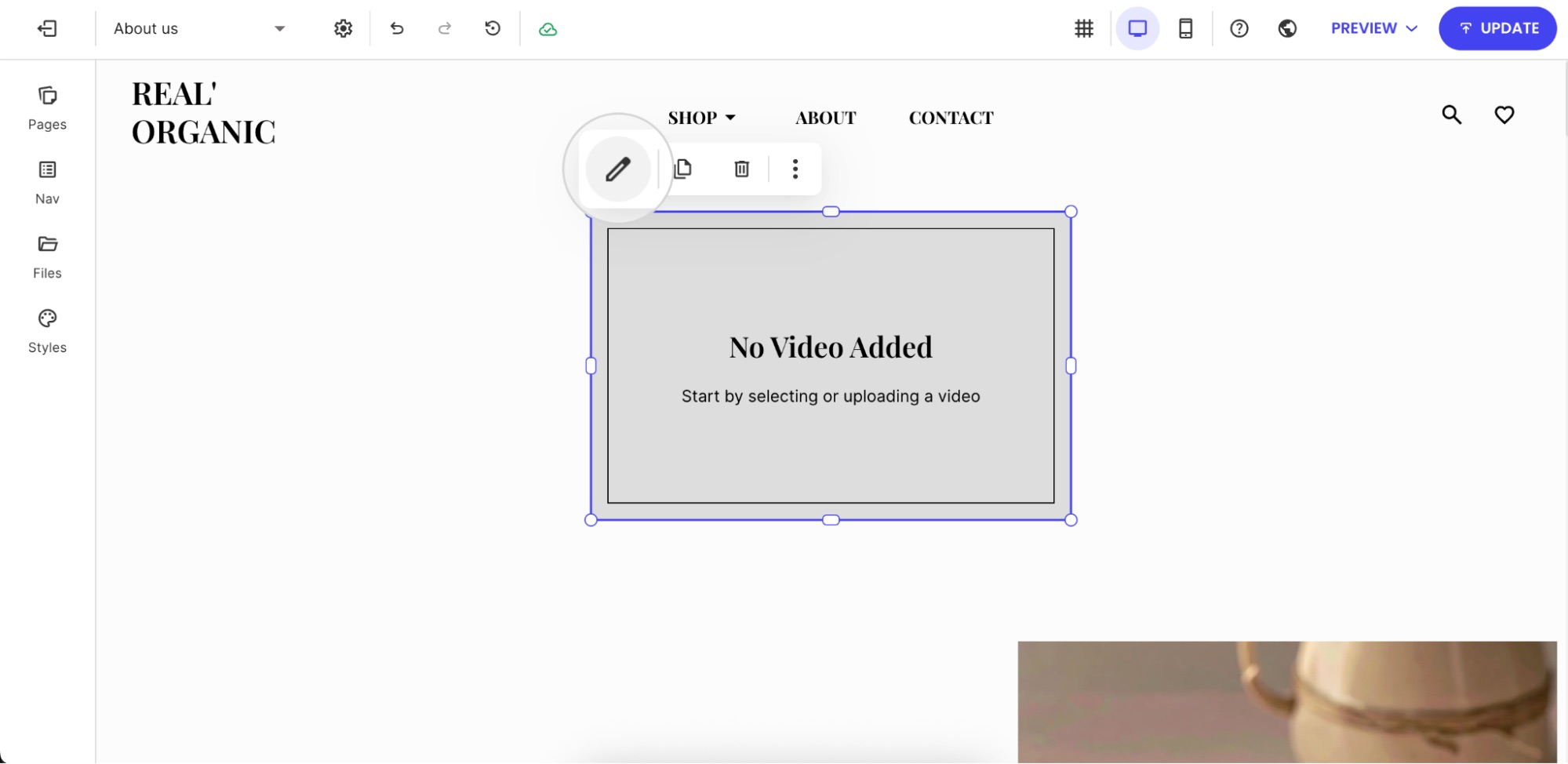Open revision history icon

(x=493, y=29)
